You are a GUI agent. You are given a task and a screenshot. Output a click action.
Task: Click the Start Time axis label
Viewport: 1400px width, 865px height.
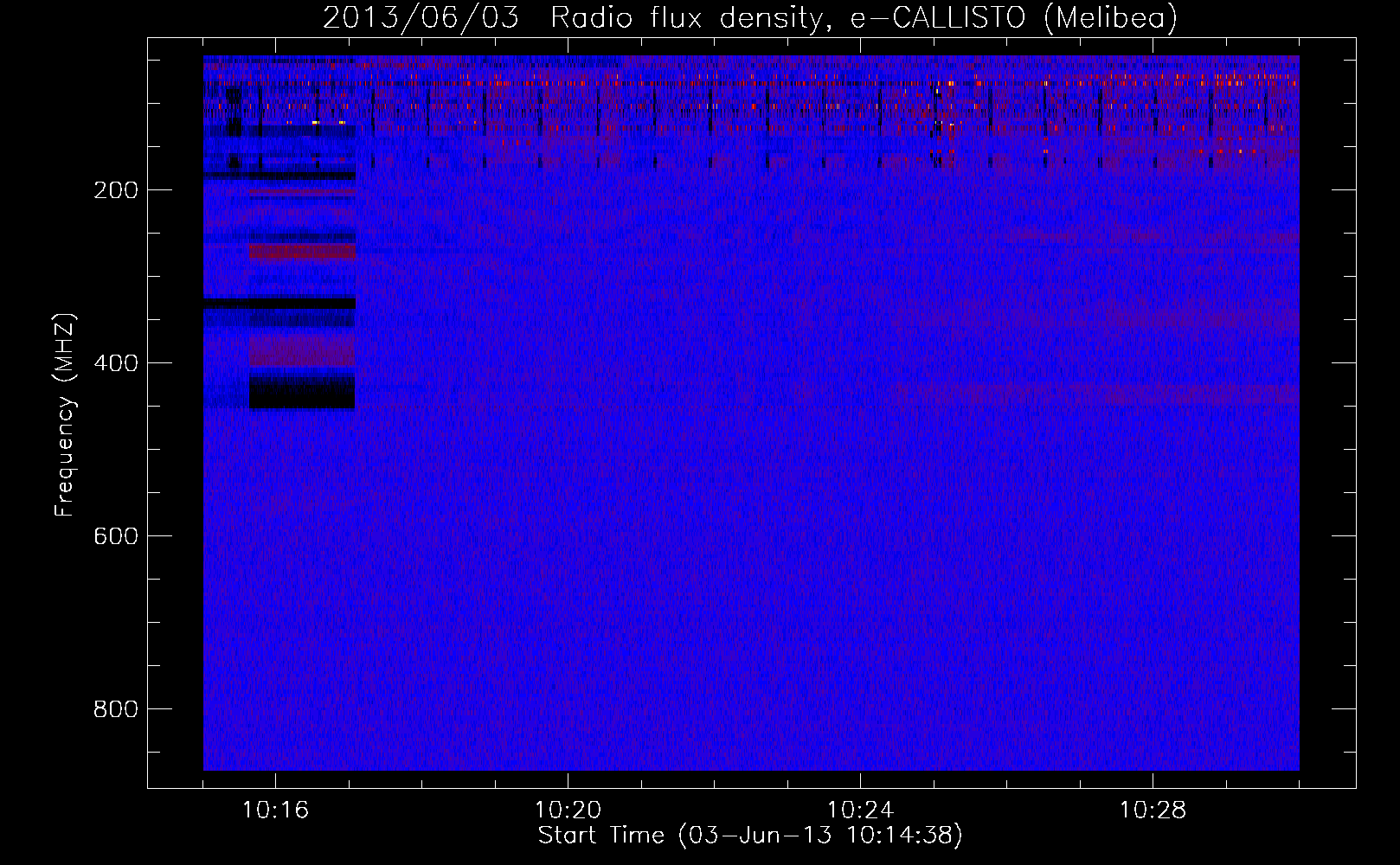(x=750, y=836)
